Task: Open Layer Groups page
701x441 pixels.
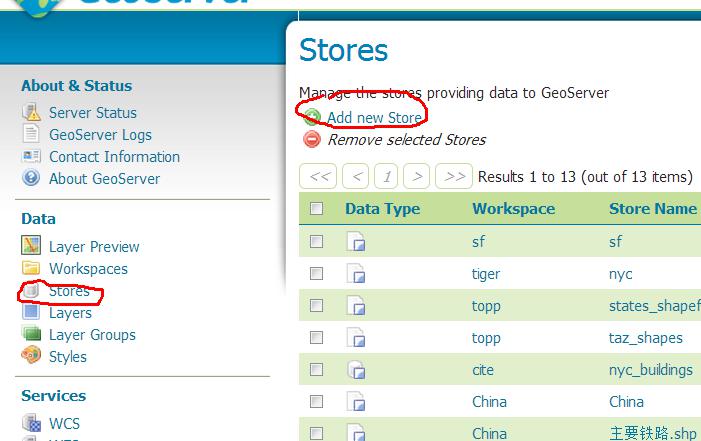Action: click(x=93, y=335)
